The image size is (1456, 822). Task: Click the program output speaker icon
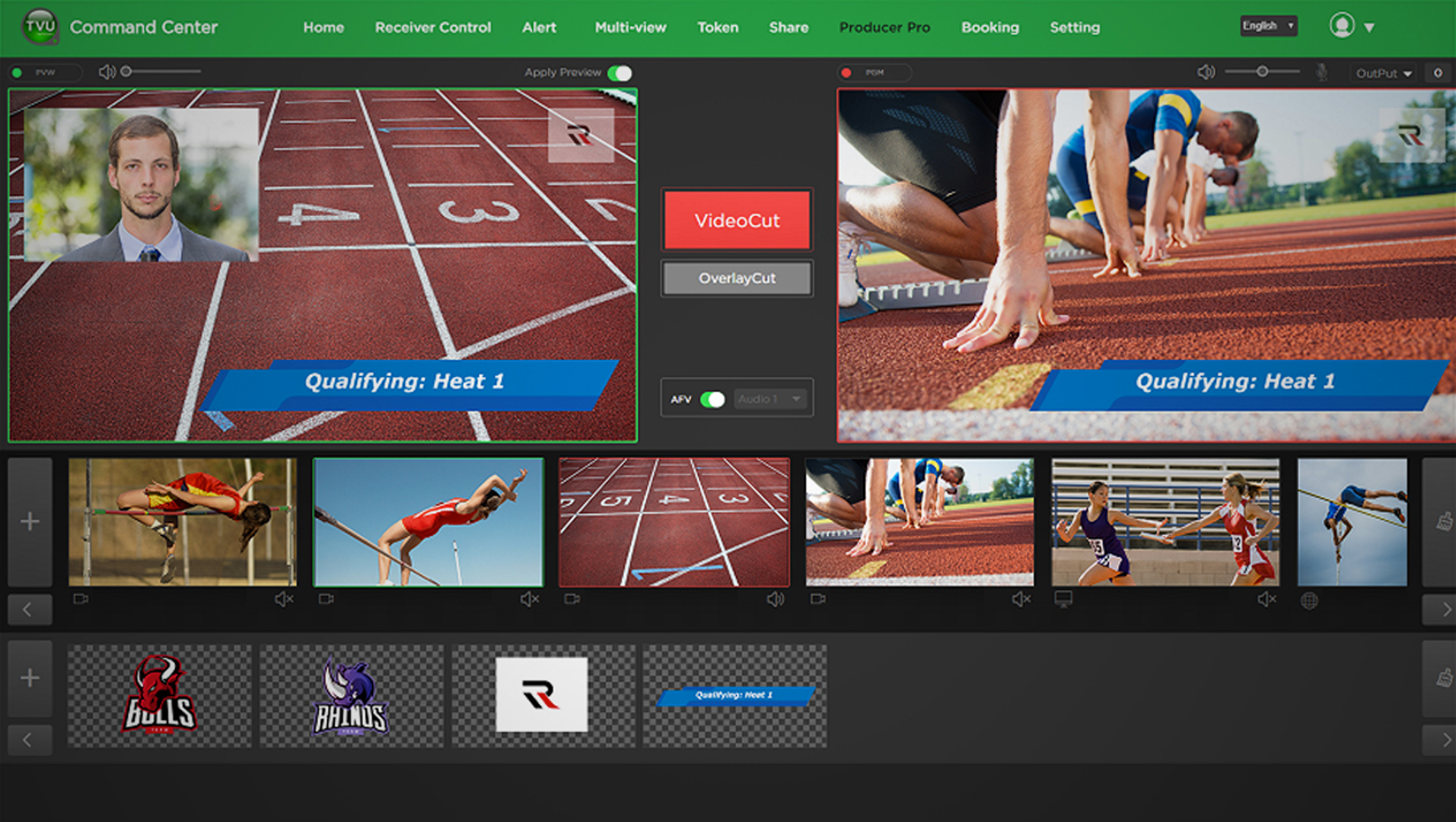pyautogui.click(x=1206, y=72)
